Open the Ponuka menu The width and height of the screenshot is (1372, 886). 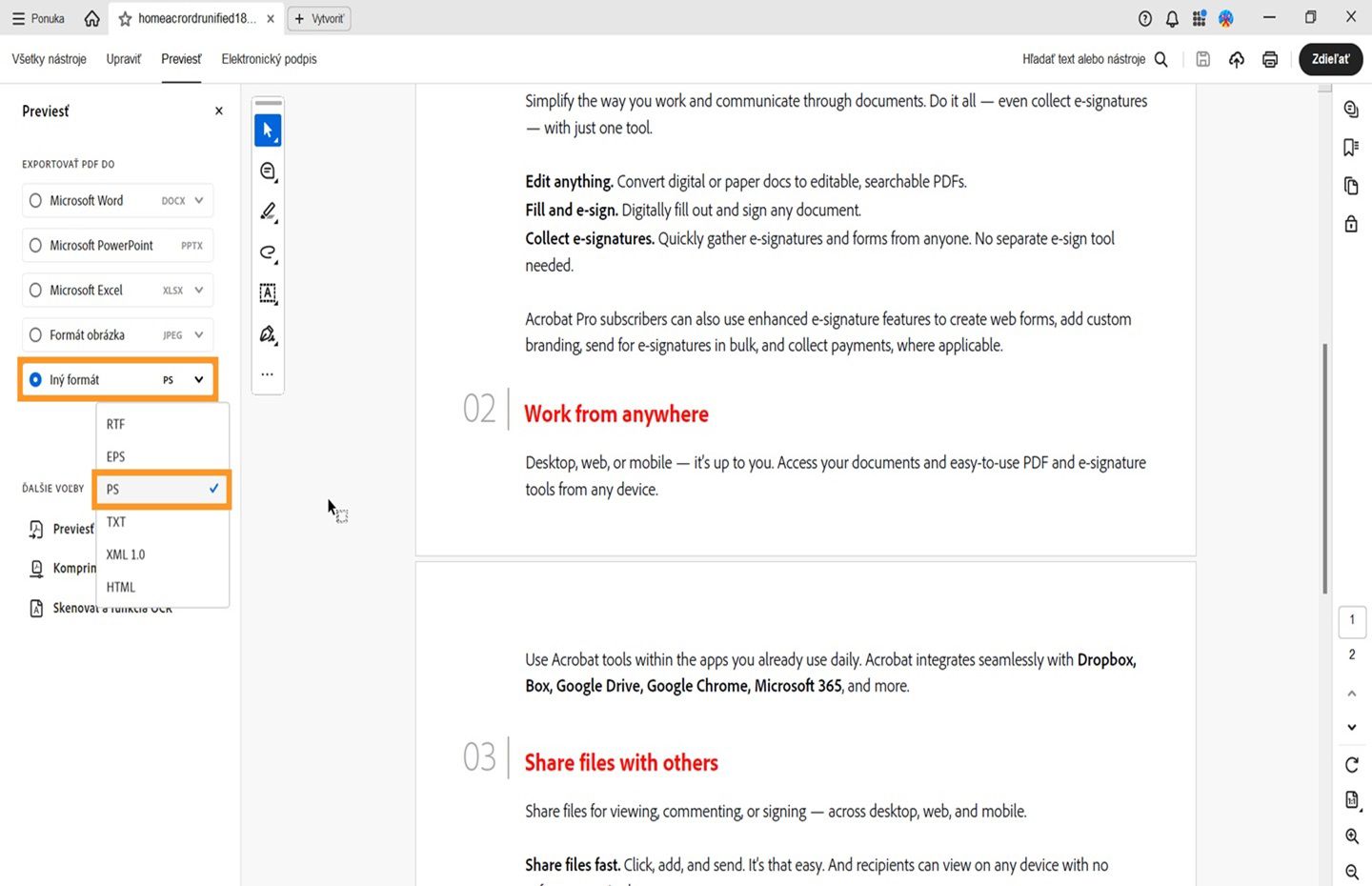pyautogui.click(x=37, y=18)
